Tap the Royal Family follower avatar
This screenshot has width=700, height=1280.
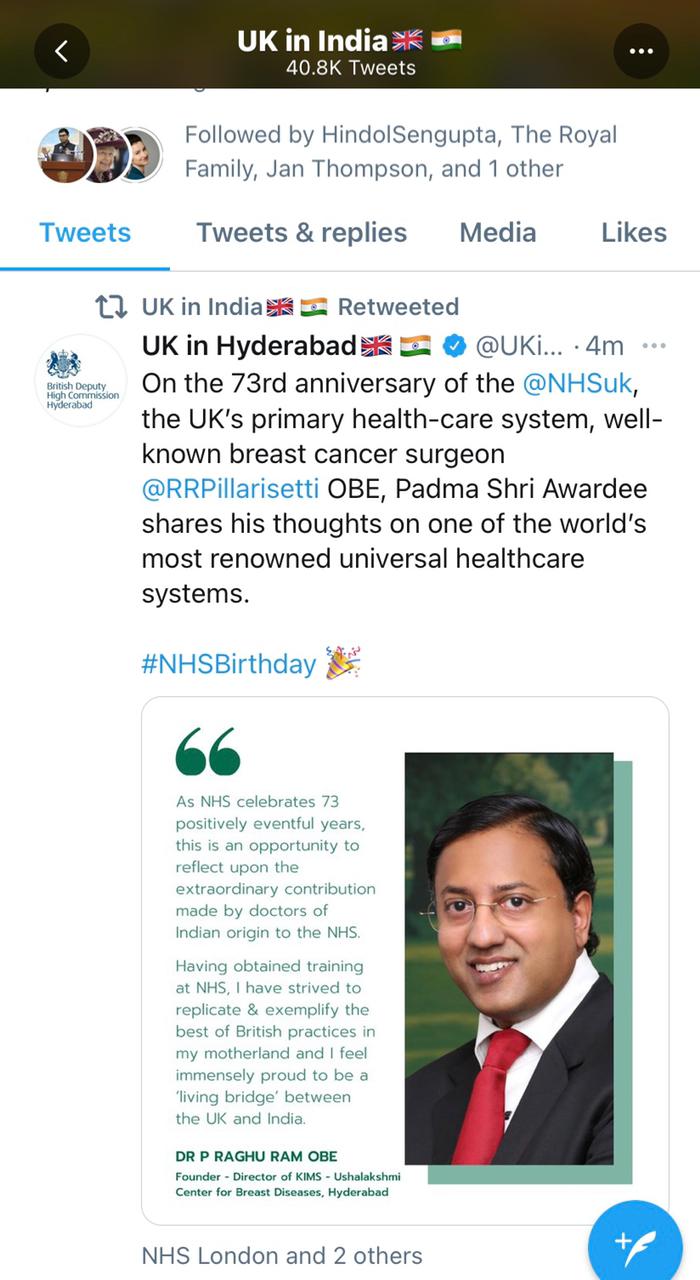click(103, 154)
